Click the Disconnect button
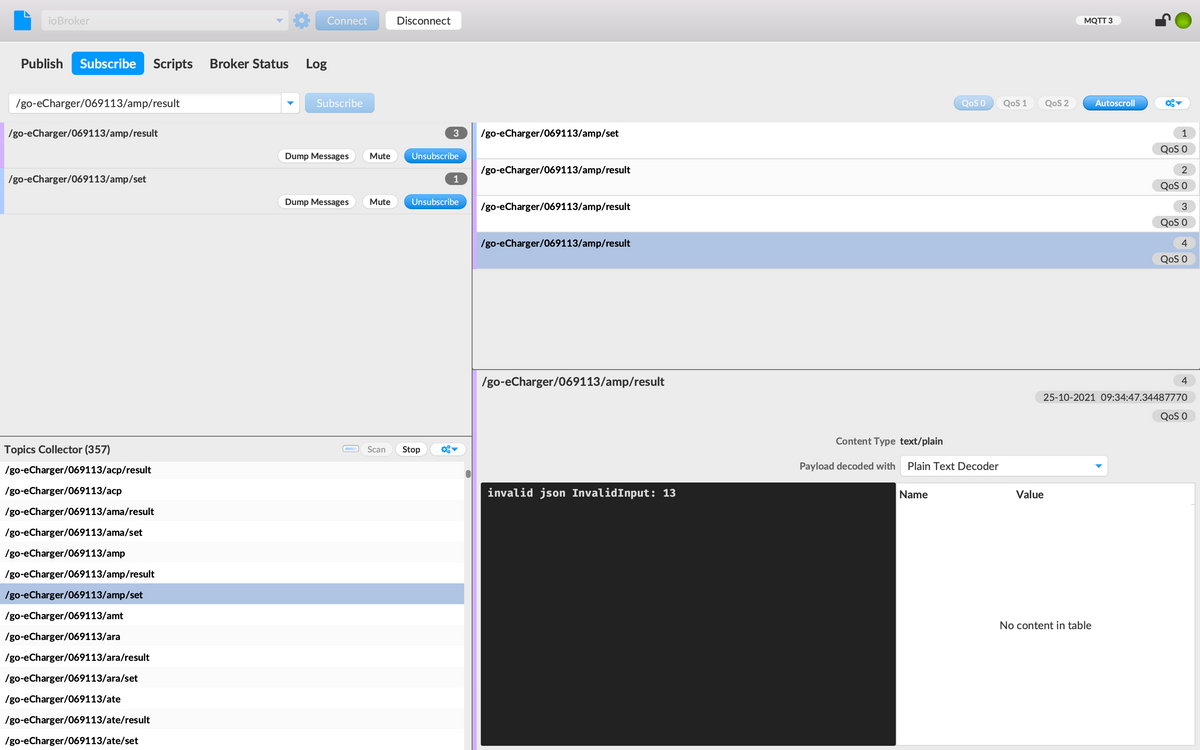This screenshot has width=1200, height=750. (x=423, y=20)
